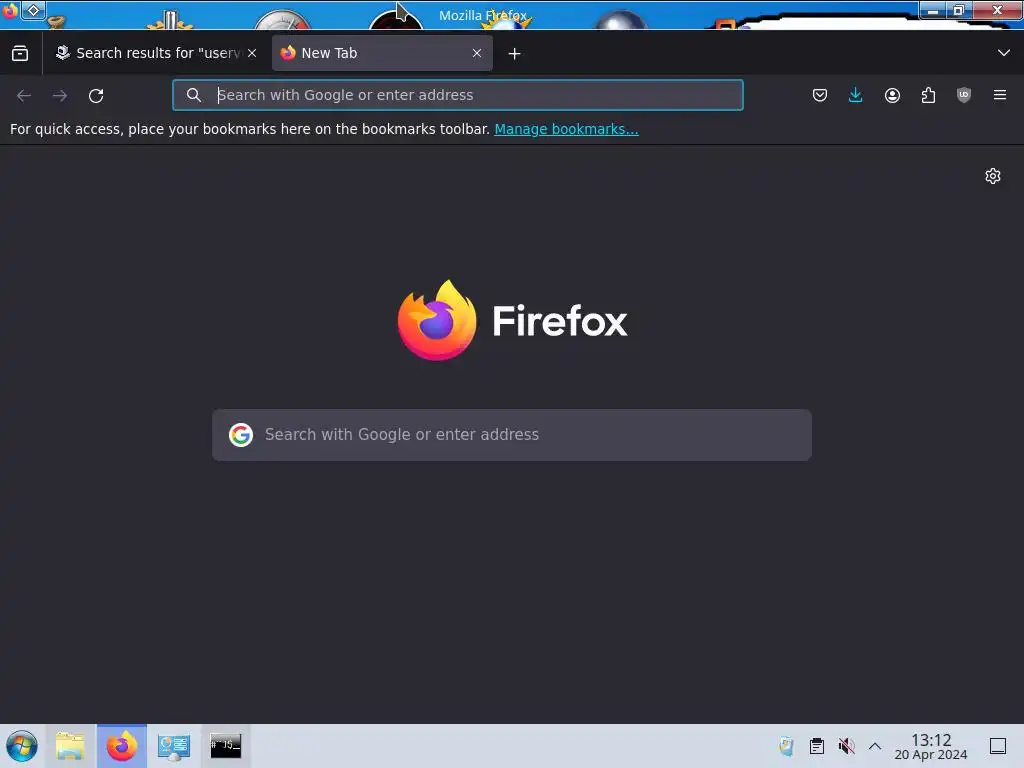Select the New Tab tab
The image size is (1024, 768).
click(382, 53)
